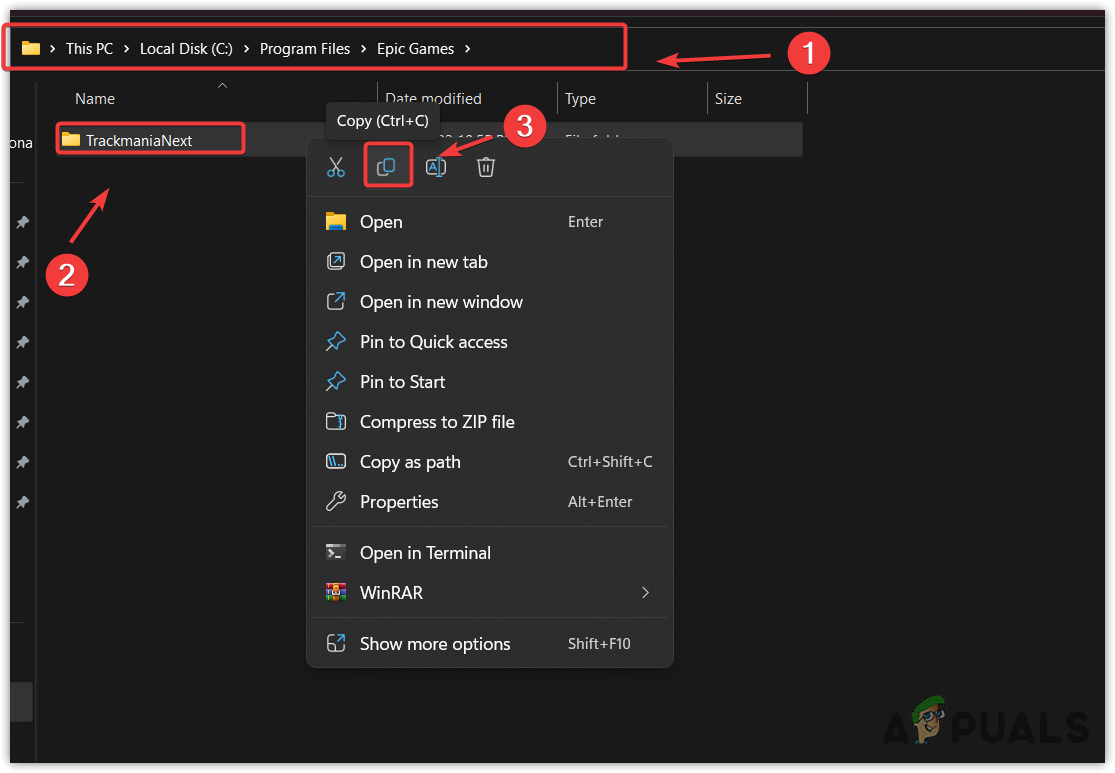Image resolution: width=1115 pixels, height=773 pixels.
Task: Select Compress to ZIP file
Action: (x=490, y=422)
